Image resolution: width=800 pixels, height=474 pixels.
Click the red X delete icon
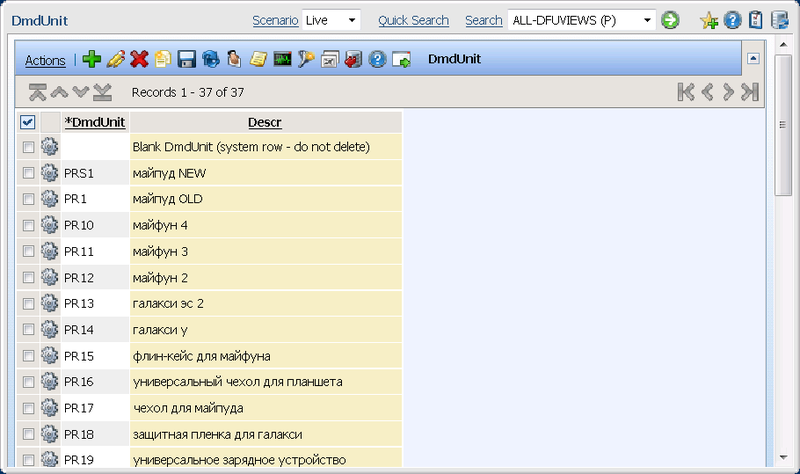pyautogui.click(x=139, y=59)
